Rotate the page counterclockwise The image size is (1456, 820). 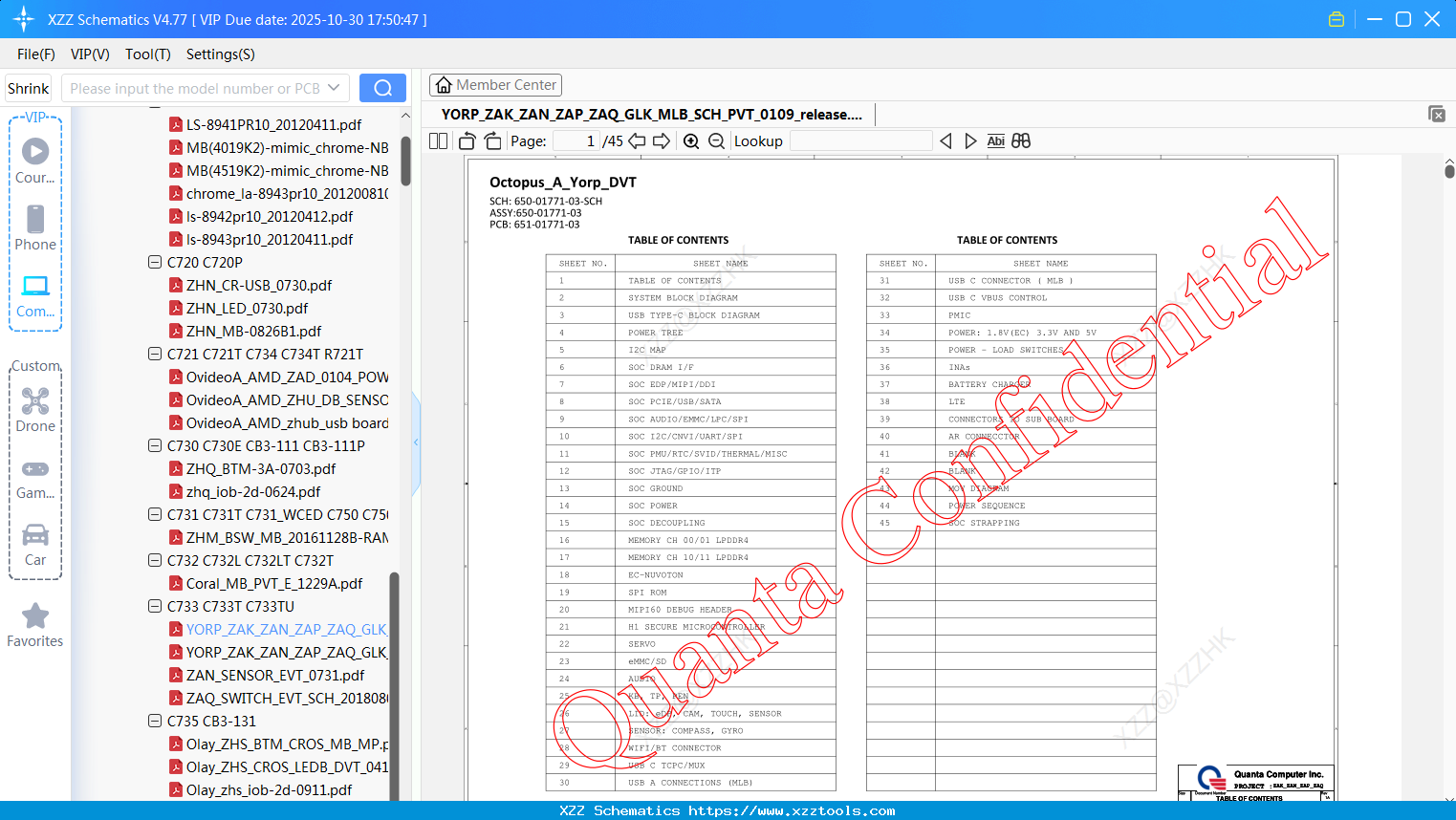tap(467, 141)
